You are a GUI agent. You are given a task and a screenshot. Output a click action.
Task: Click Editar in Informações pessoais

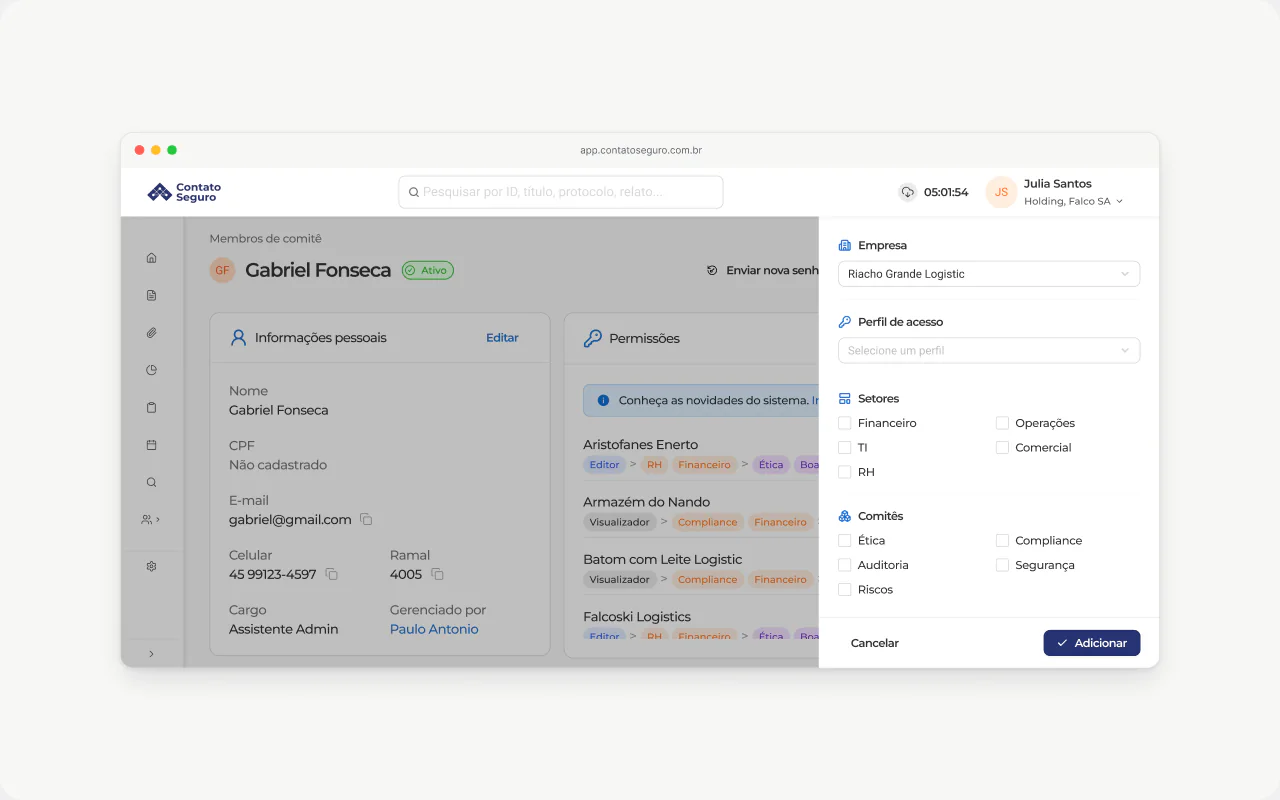(x=502, y=338)
